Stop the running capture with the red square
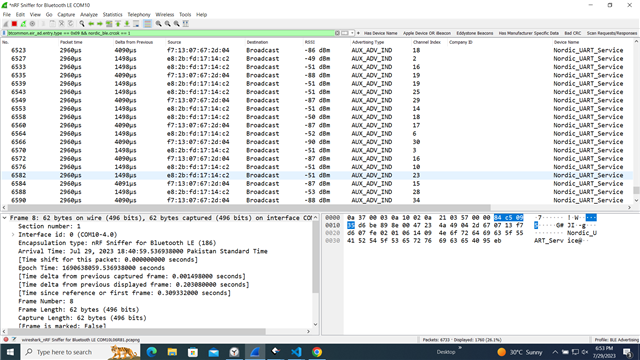This screenshot has width=640, height=360. tap(14, 24)
